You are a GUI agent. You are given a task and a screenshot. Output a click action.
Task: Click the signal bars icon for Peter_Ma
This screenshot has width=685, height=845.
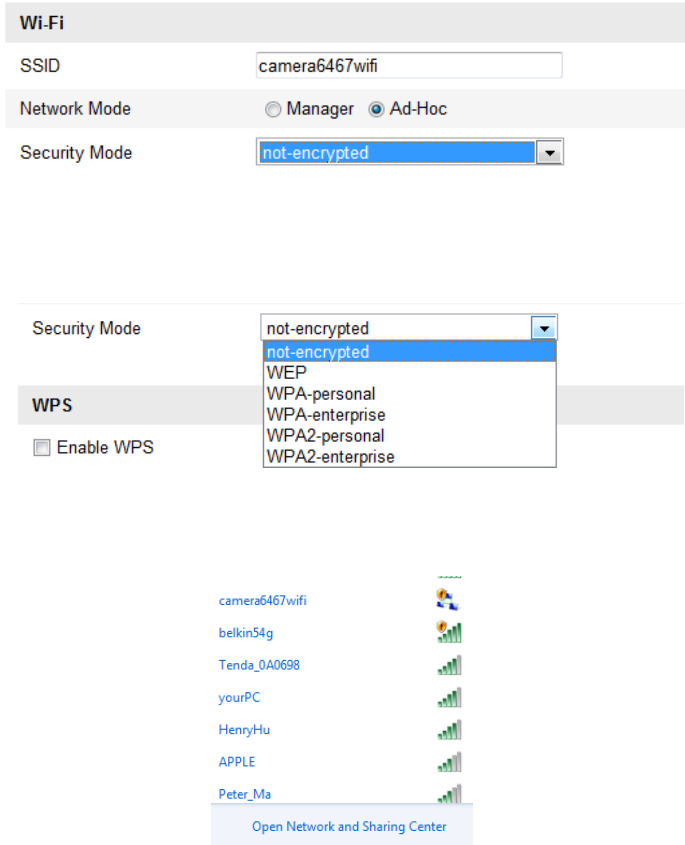[449, 794]
